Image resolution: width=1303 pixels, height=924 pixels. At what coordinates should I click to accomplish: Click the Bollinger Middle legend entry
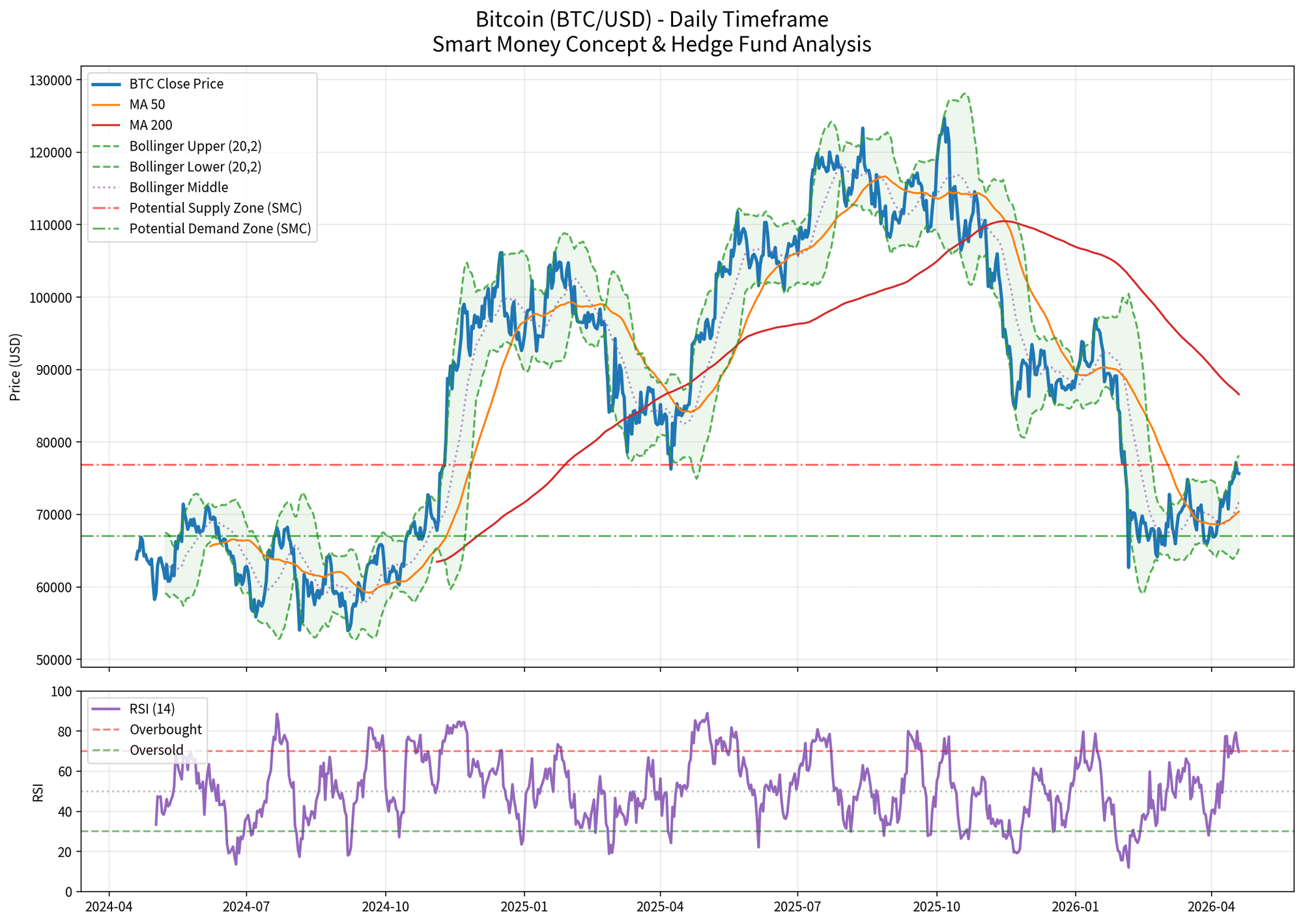point(179,188)
